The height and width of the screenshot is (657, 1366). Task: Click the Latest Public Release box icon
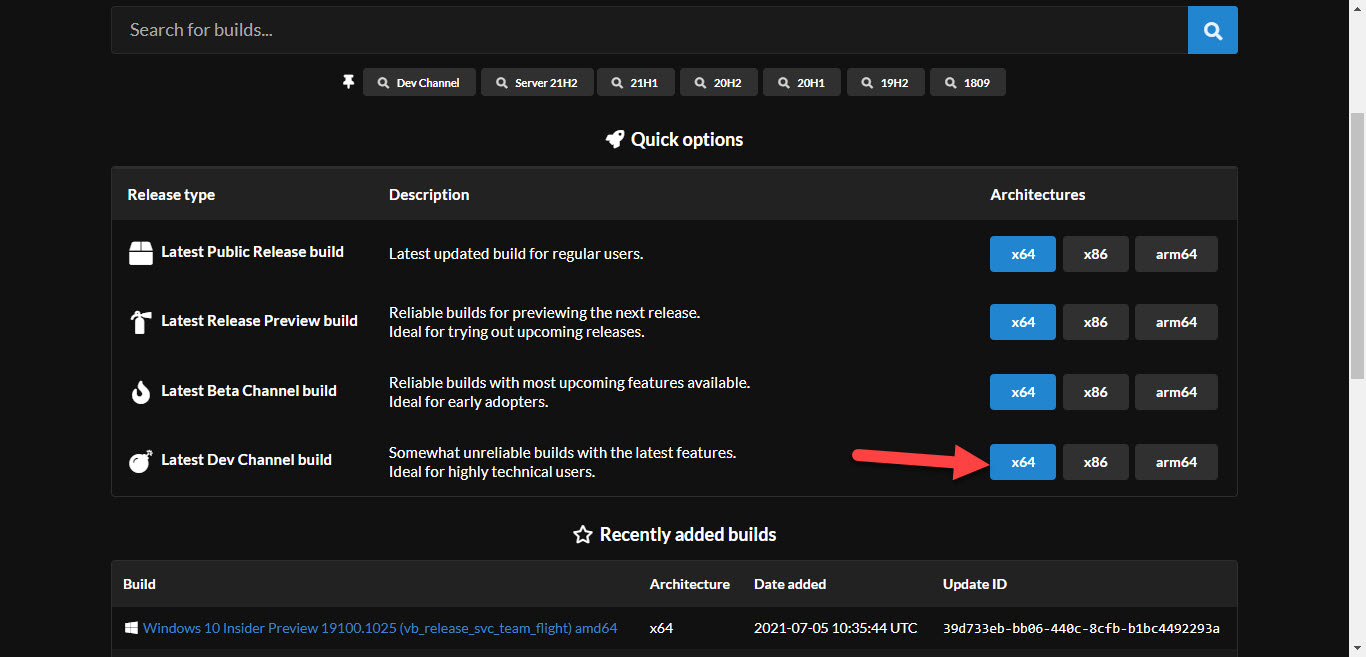tap(141, 253)
